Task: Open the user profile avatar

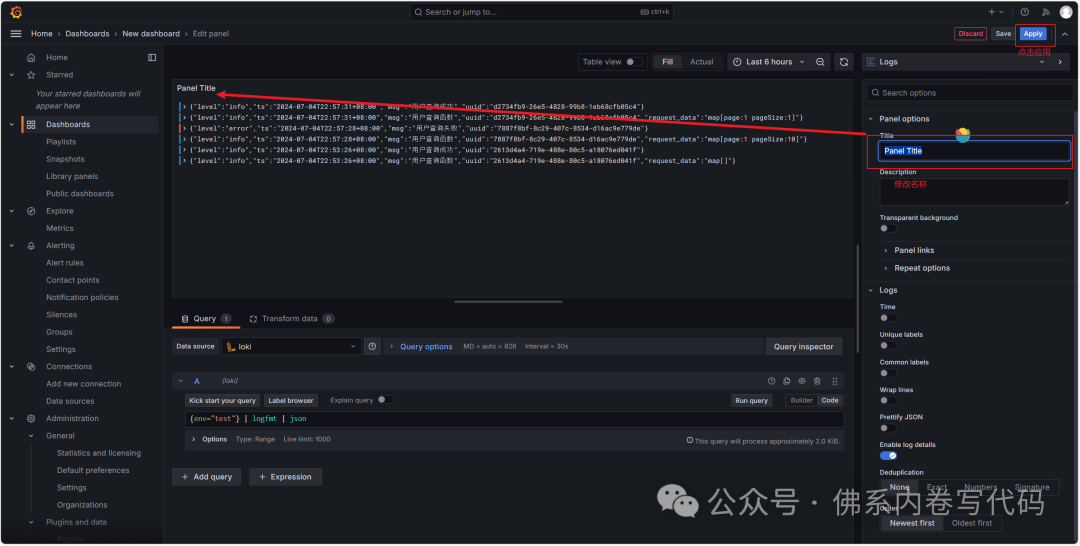Action: [1066, 12]
